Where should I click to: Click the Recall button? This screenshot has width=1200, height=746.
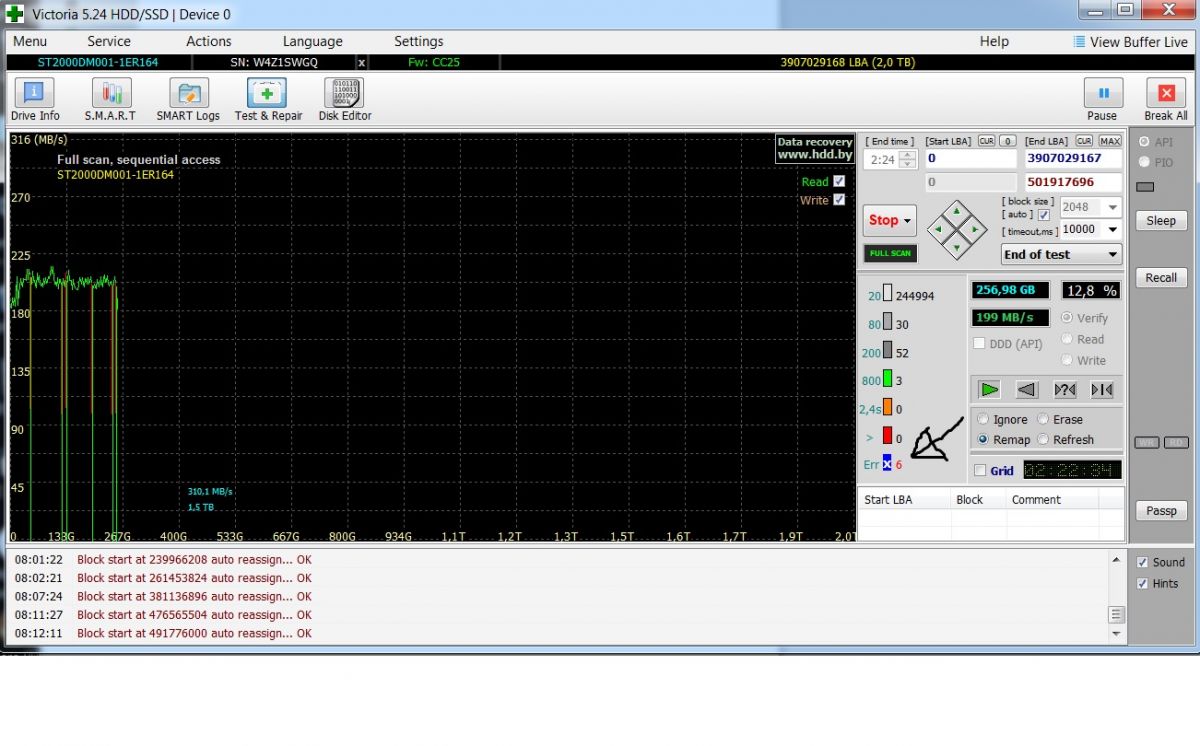pyautogui.click(x=1161, y=277)
